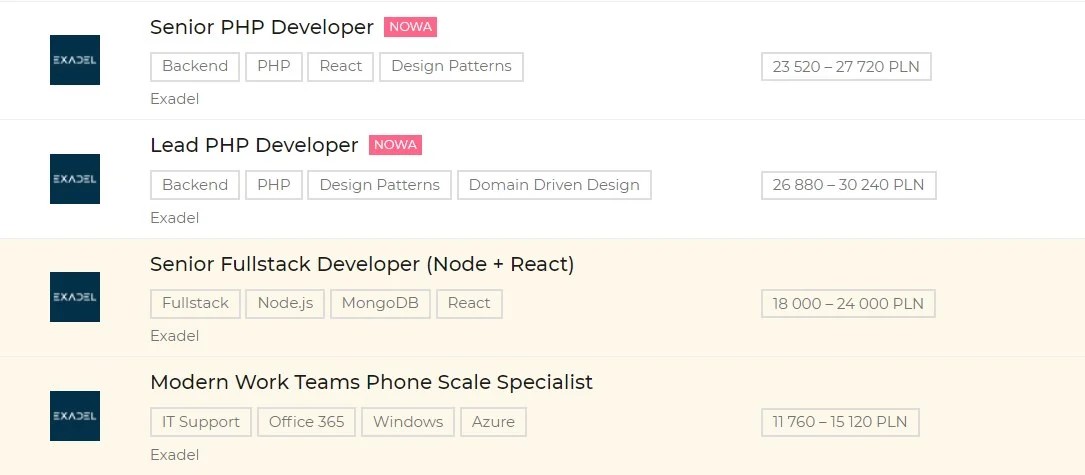Select the Domain Driven Design tag
This screenshot has width=1085, height=475.
(x=554, y=185)
